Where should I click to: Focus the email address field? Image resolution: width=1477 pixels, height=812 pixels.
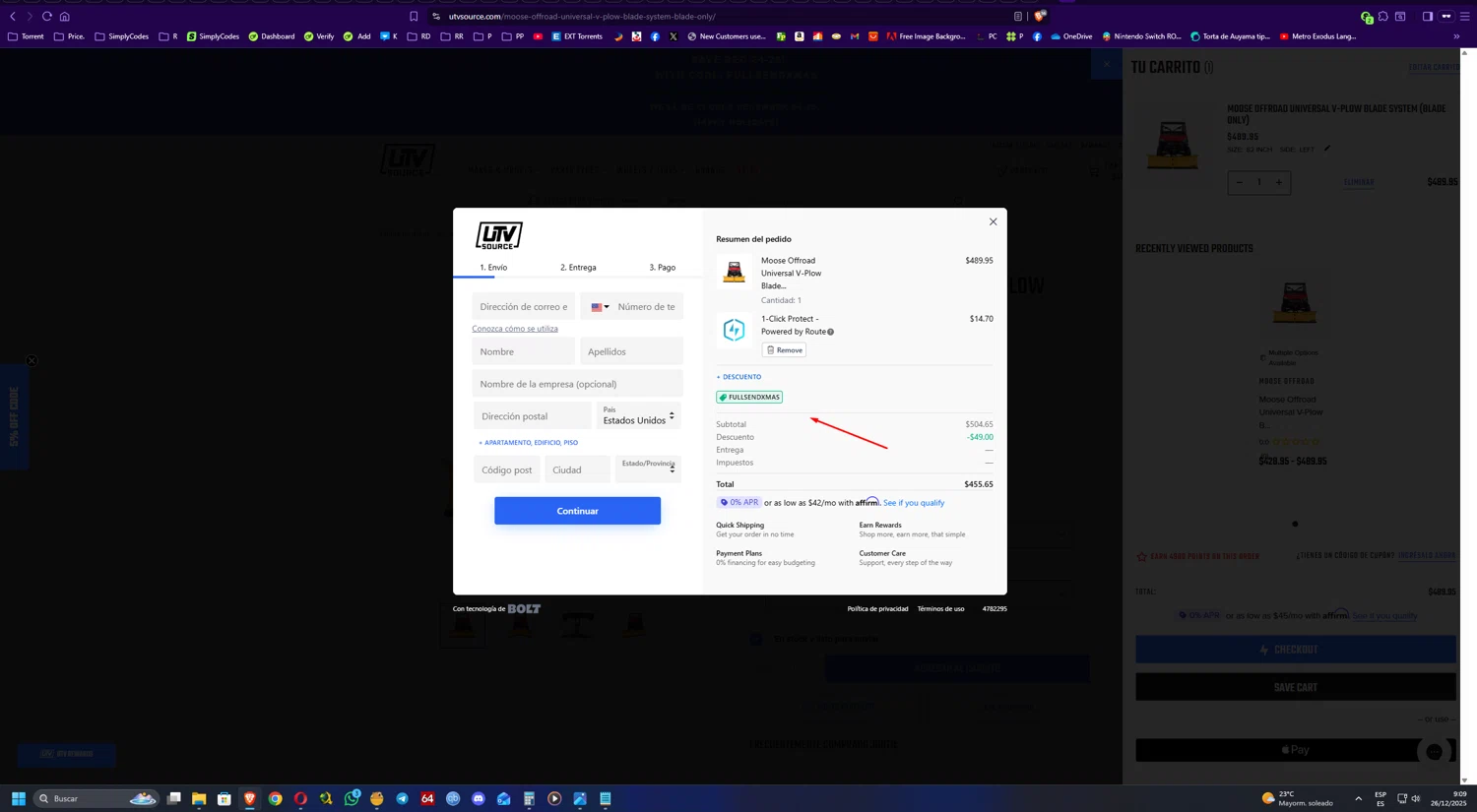coord(524,307)
